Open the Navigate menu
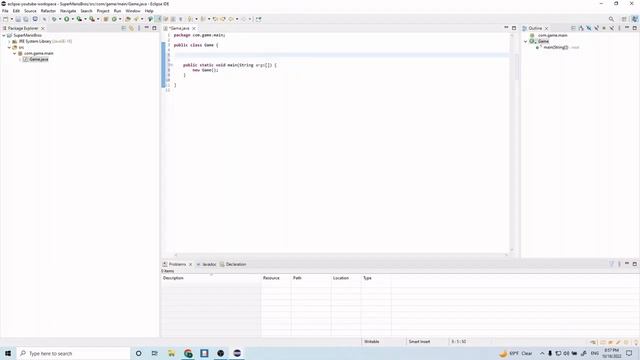The image size is (640, 360). click(x=68, y=11)
